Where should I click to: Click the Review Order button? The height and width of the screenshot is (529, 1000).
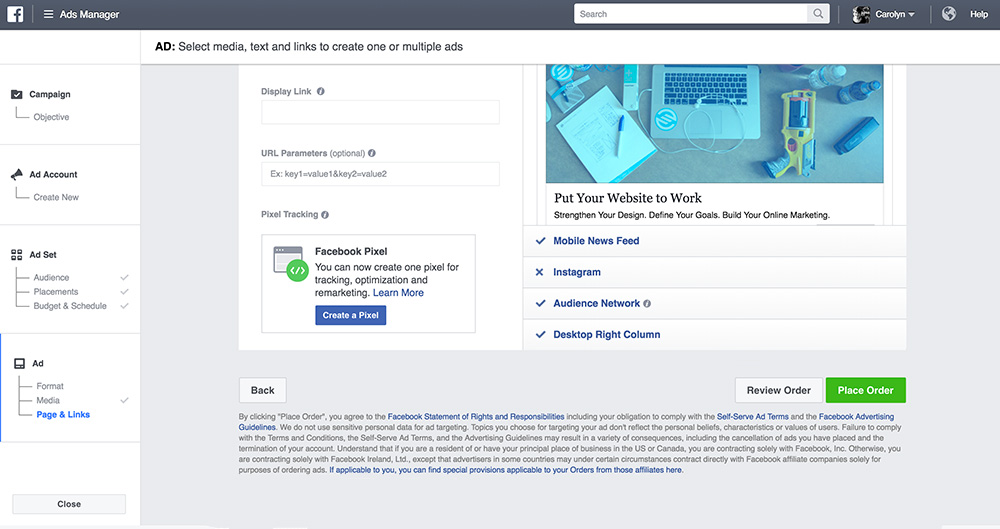pos(779,390)
